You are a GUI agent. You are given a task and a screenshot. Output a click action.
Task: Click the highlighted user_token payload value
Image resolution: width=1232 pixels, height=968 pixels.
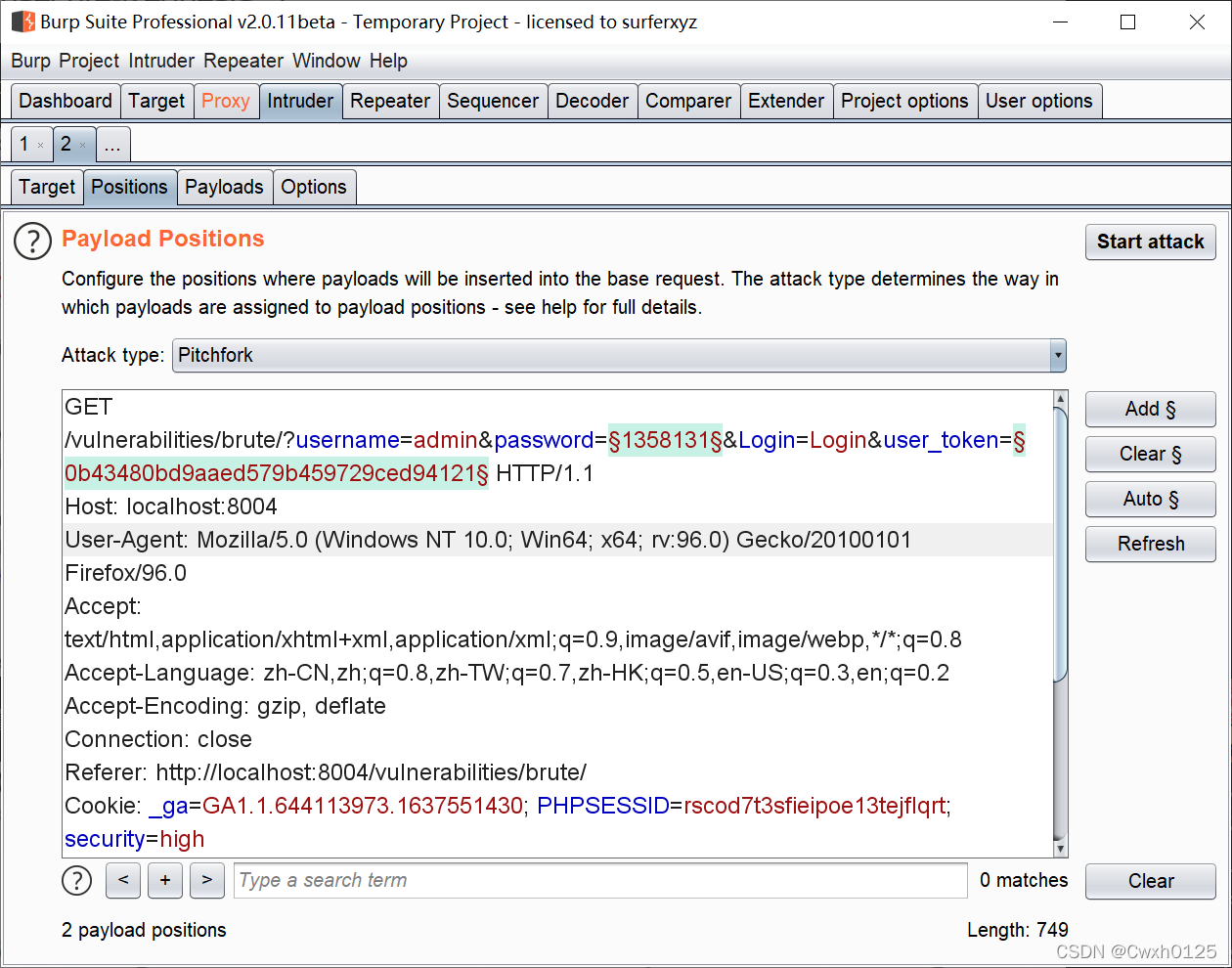pos(277,473)
